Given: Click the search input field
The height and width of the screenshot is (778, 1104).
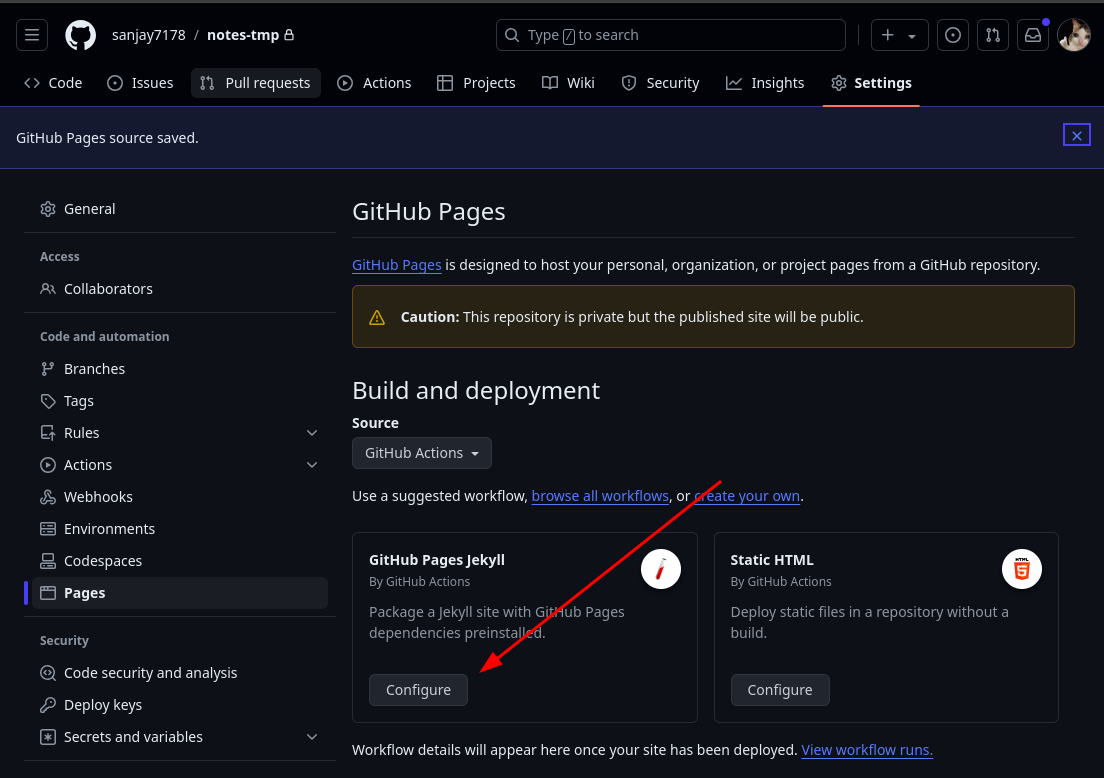Looking at the screenshot, I should [670, 35].
